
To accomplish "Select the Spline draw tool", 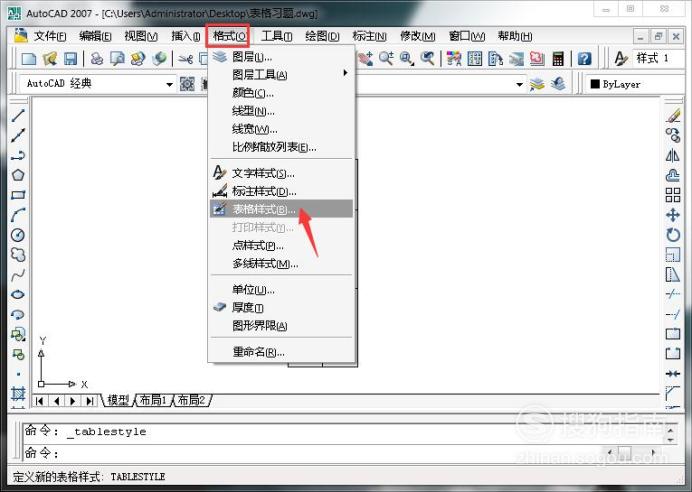I will point(18,275).
